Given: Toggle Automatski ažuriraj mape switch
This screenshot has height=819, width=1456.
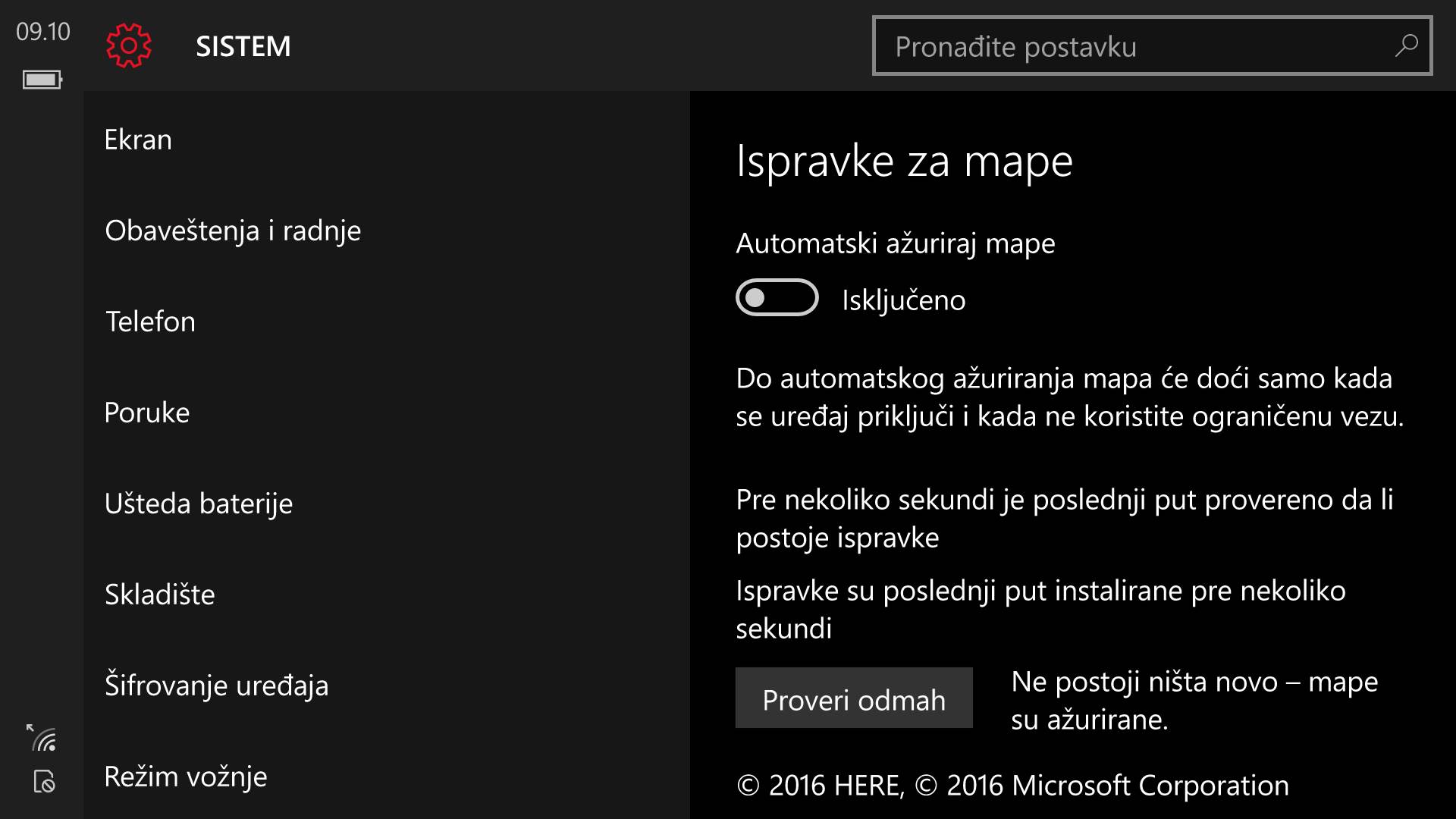Looking at the screenshot, I should point(777,298).
